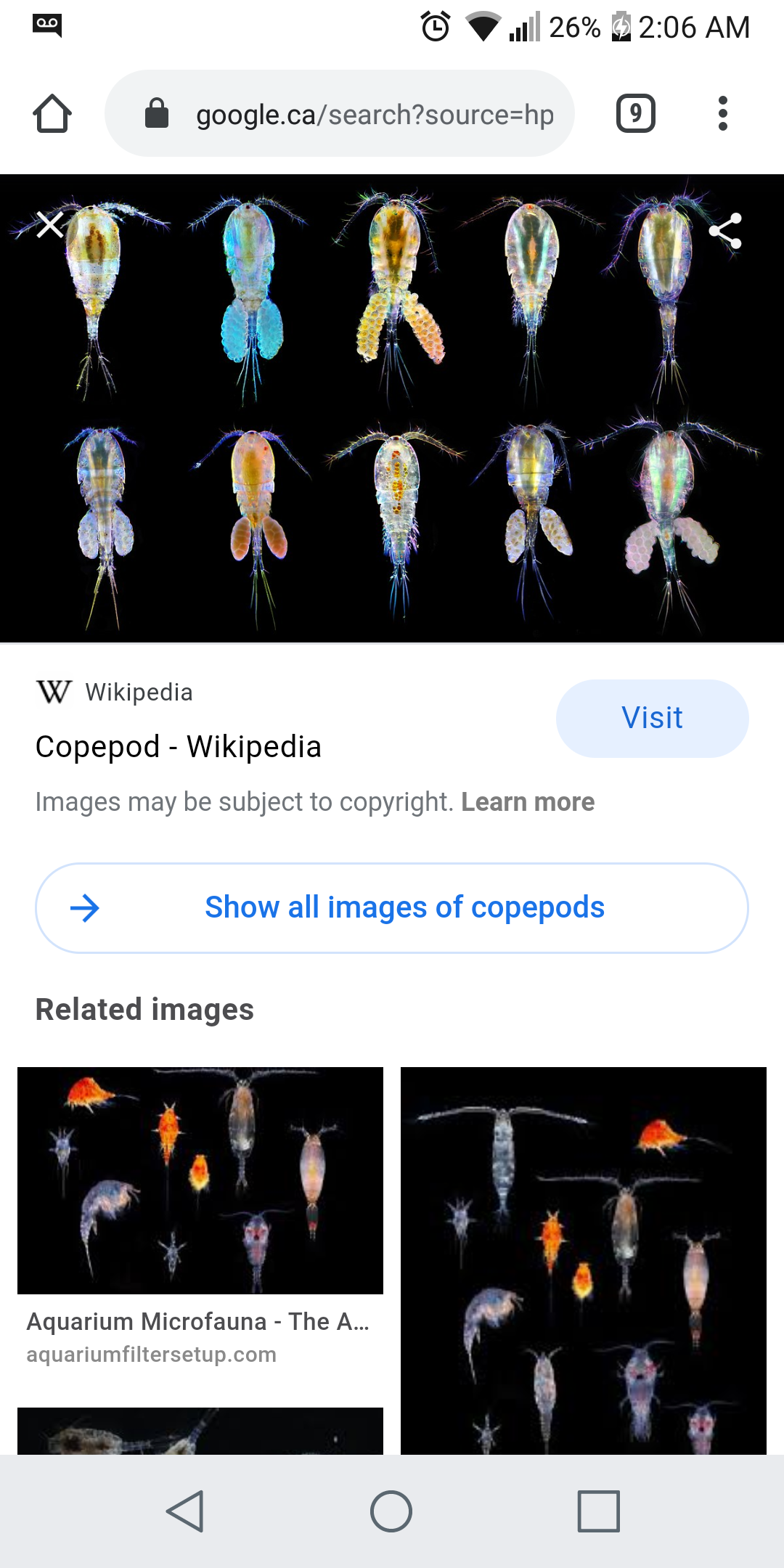Open Chrome's three-dot overflow menu

(722, 113)
